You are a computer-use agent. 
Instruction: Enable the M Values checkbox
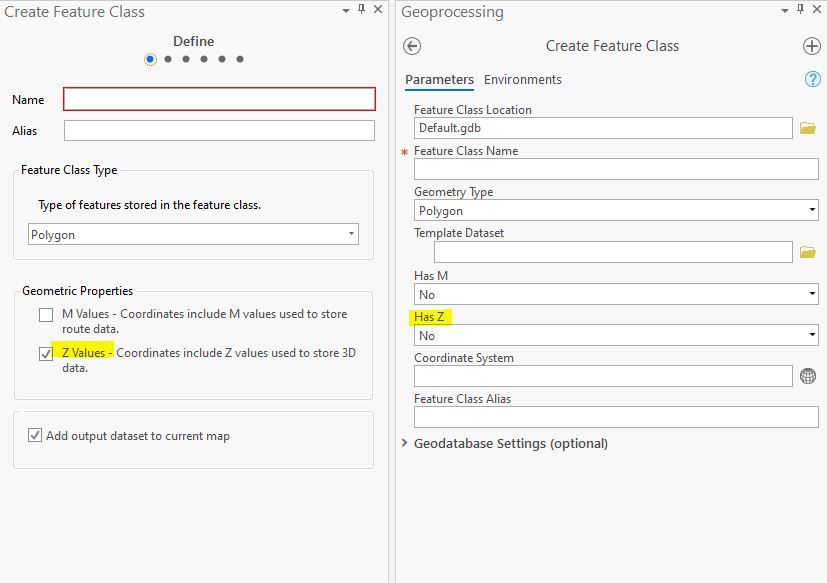(x=46, y=315)
